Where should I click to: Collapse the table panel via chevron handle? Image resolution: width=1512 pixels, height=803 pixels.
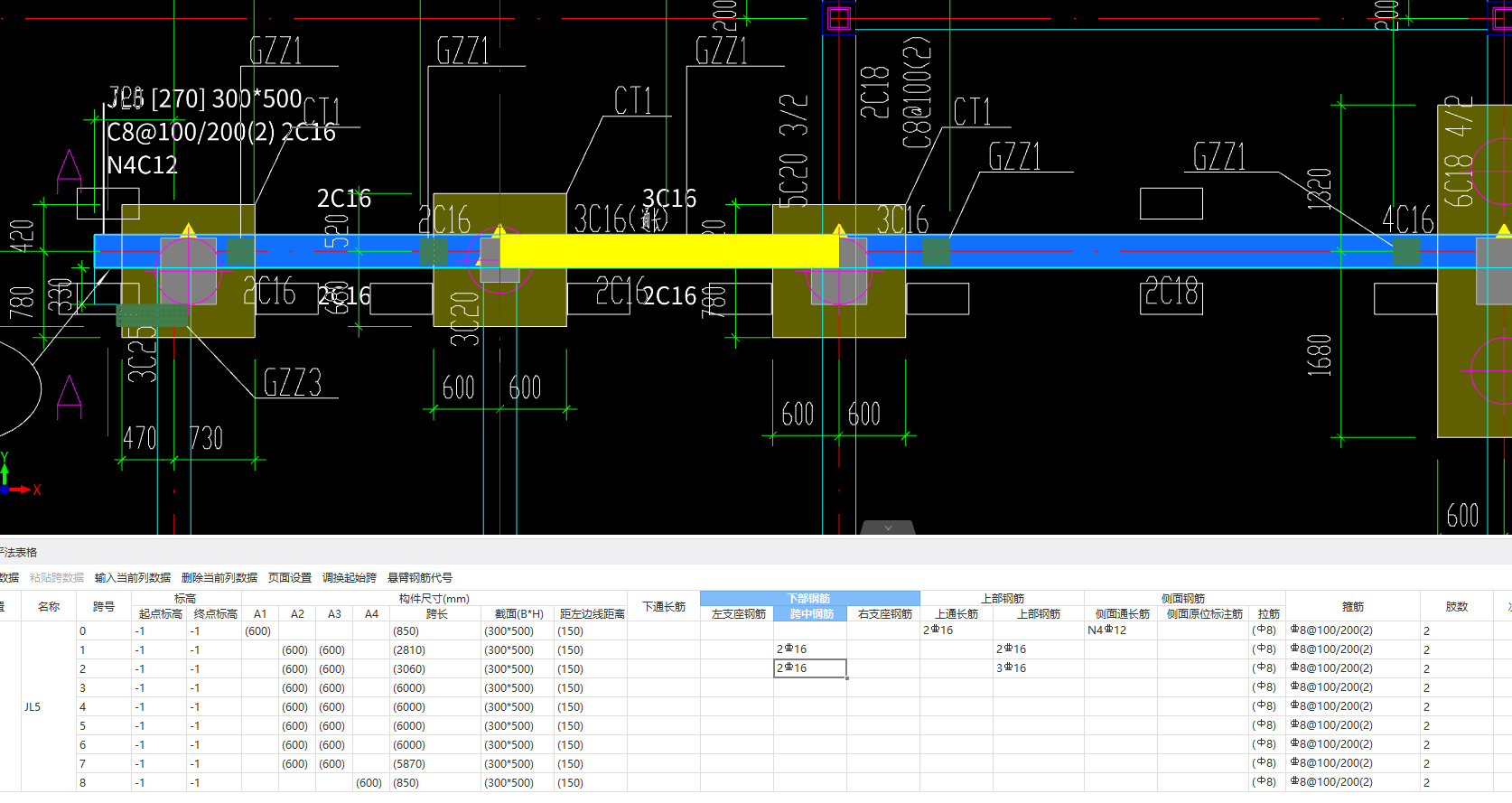pyautogui.click(x=888, y=528)
